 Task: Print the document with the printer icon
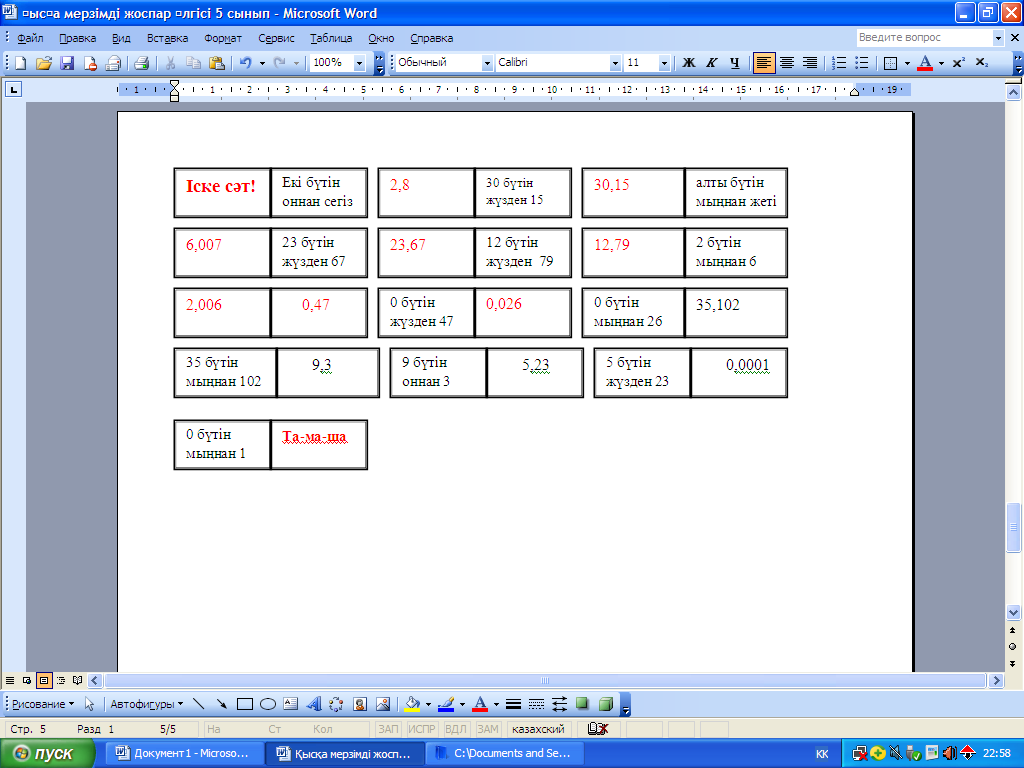141,63
